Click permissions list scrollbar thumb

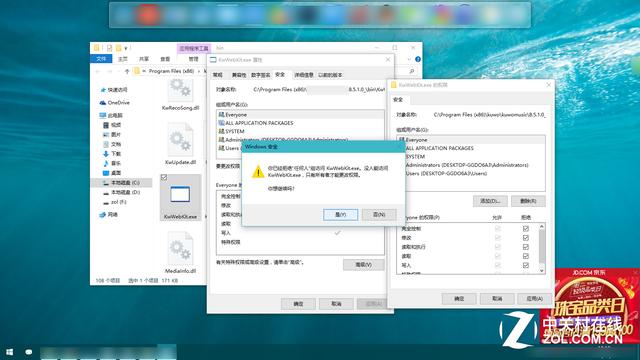(x=542, y=247)
